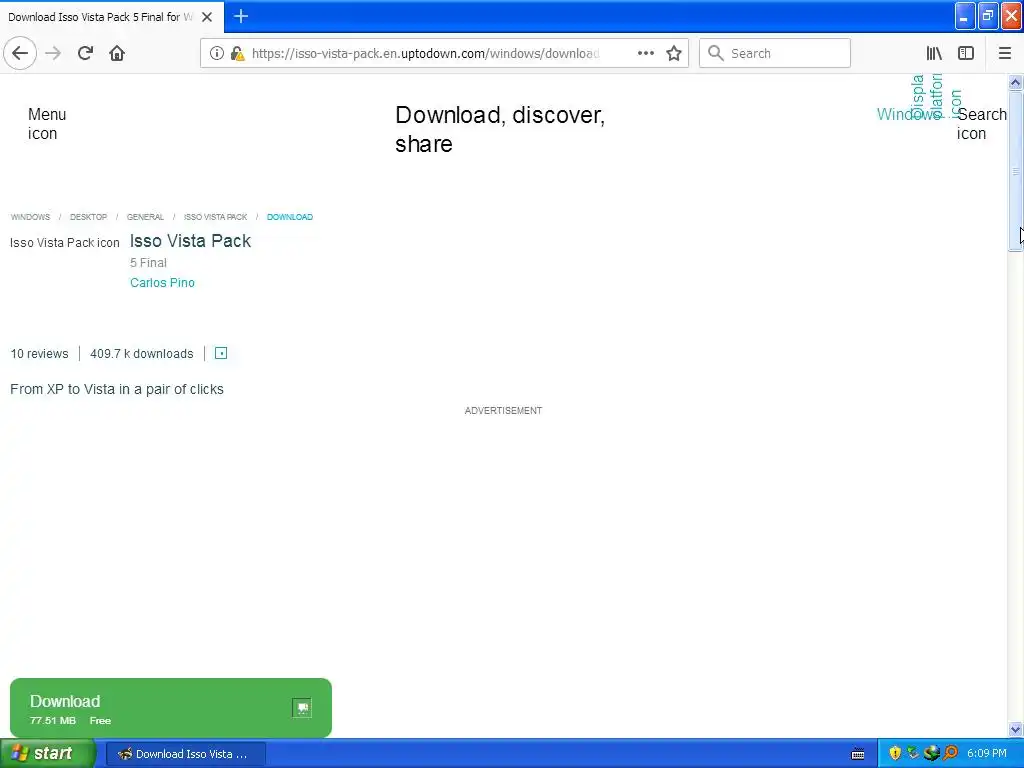This screenshot has width=1024, height=768.
Task: Click the Isso Vista Pack title
Action: (190, 241)
